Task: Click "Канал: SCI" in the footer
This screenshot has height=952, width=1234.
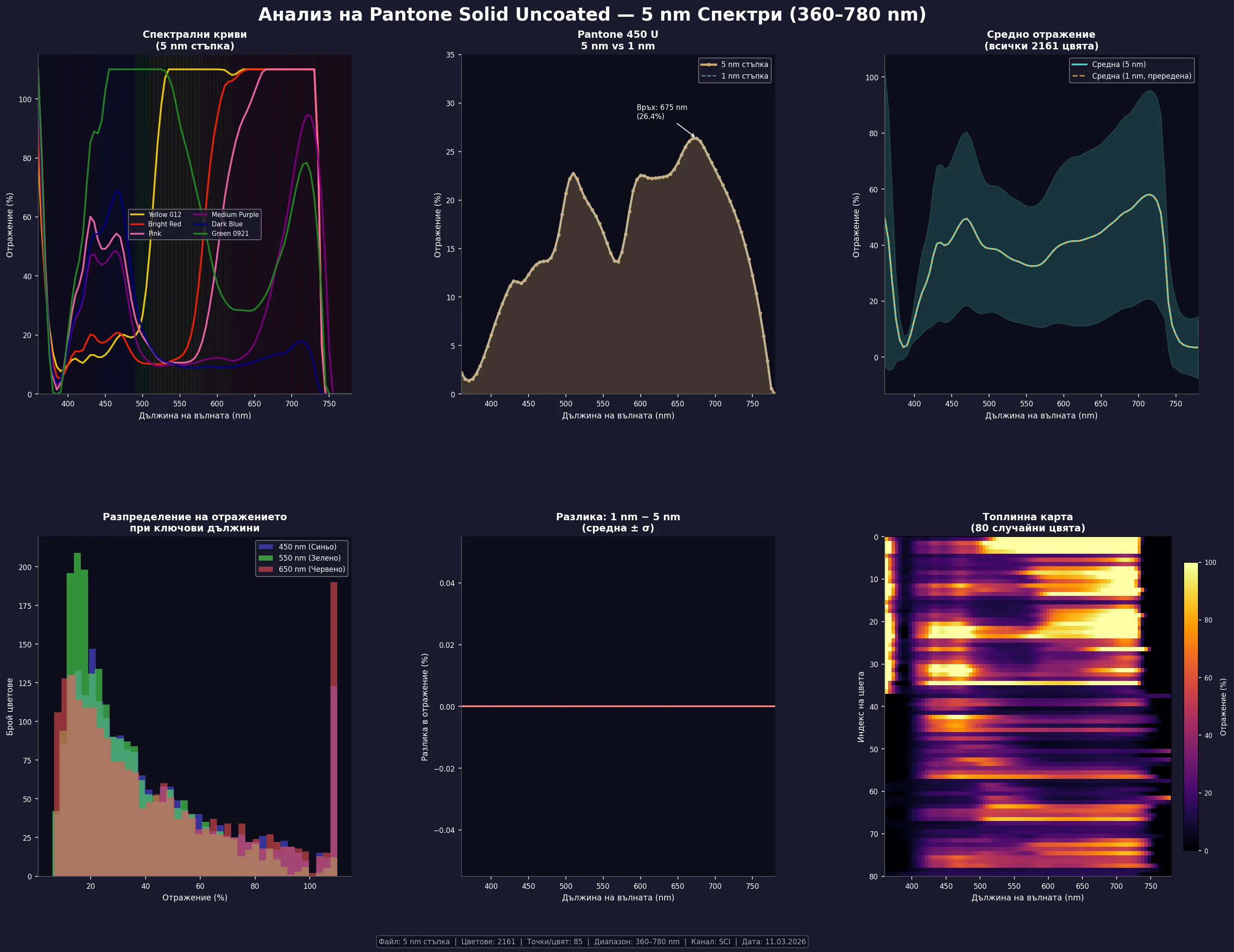Action: click(710, 941)
